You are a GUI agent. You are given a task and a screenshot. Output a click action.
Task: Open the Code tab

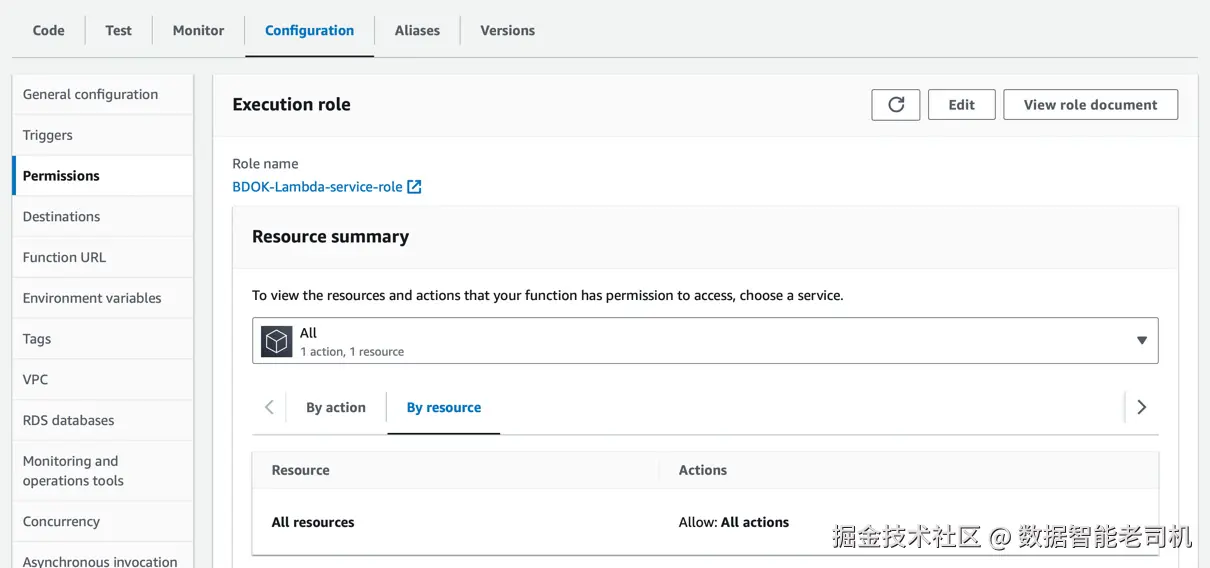pyautogui.click(x=48, y=30)
